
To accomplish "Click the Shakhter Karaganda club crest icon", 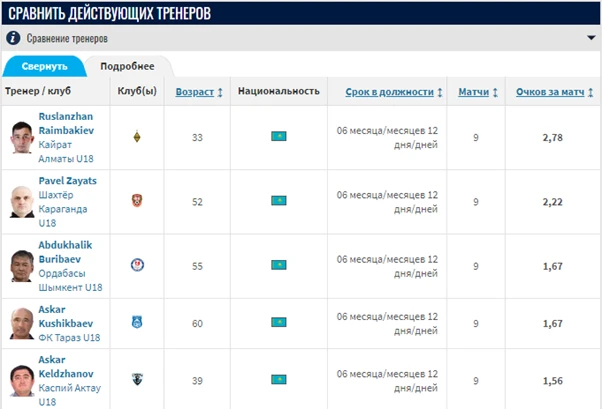I will (137, 200).
